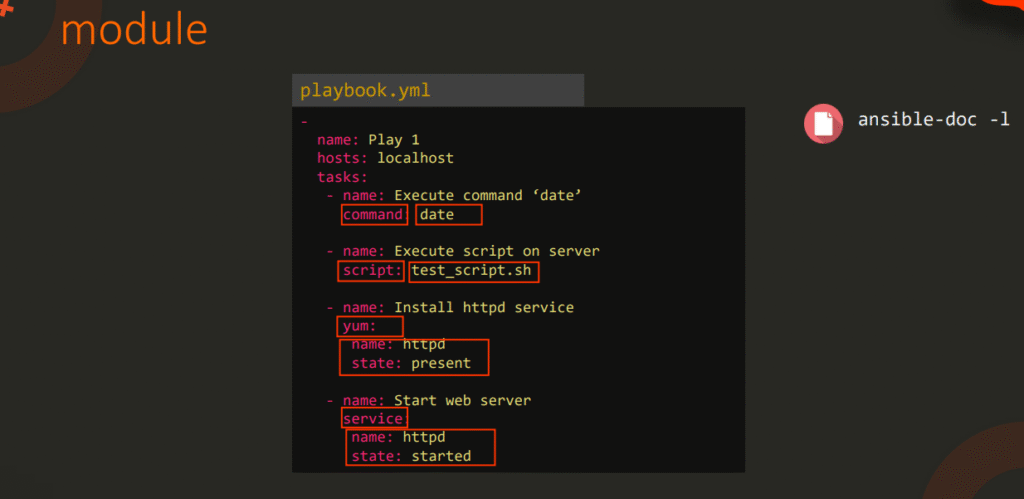
Task: Select the 'state: present' parameter line
Action: 414,363
